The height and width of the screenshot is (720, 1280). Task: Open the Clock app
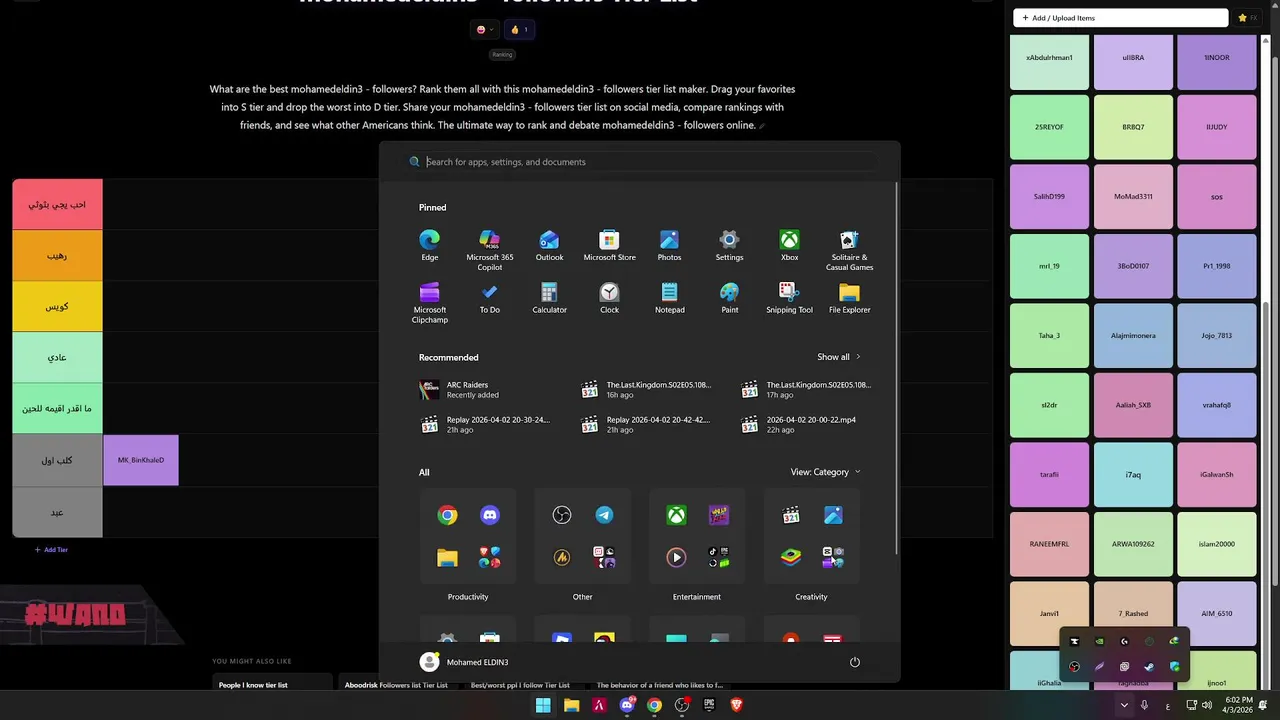click(609, 298)
